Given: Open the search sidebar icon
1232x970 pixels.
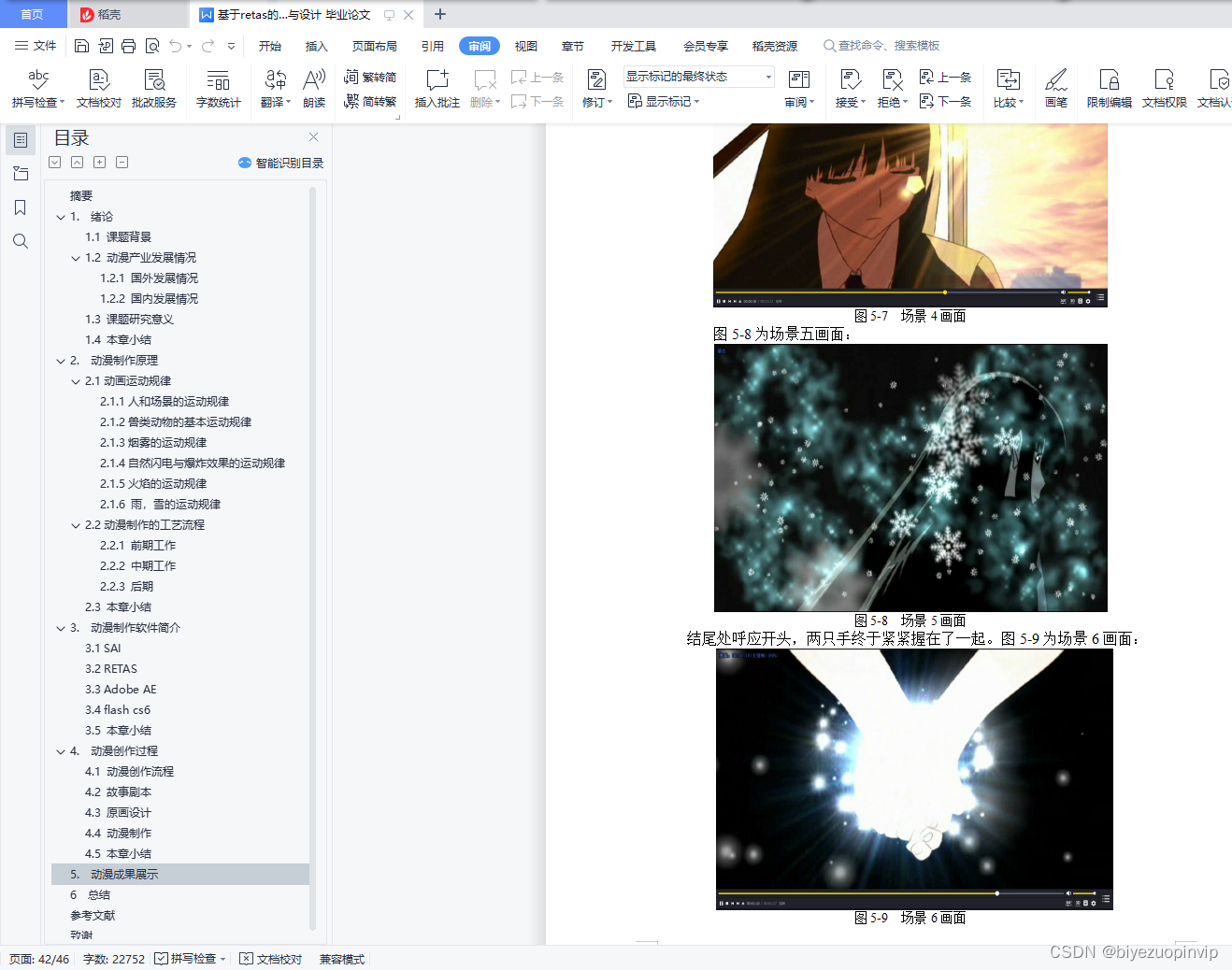Looking at the screenshot, I should coord(21,241).
